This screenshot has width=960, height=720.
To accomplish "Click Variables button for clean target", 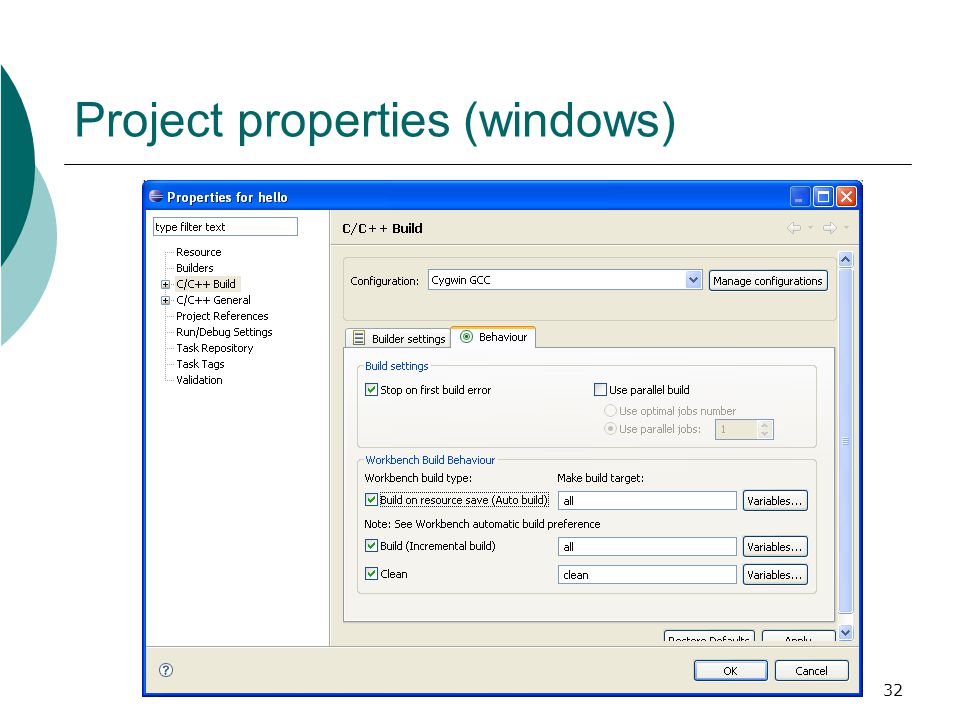I will tap(775, 574).
